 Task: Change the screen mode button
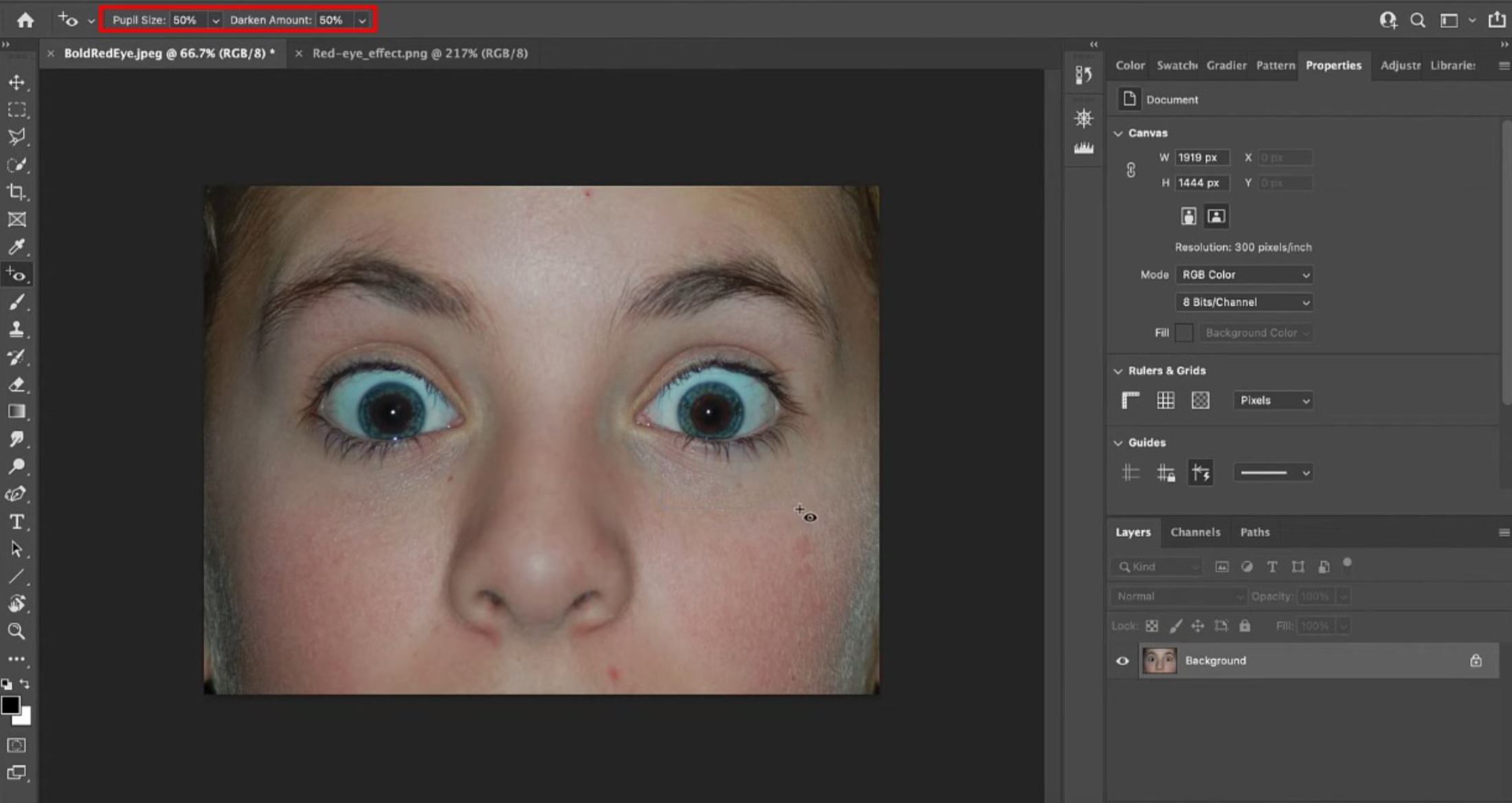(16, 773)
